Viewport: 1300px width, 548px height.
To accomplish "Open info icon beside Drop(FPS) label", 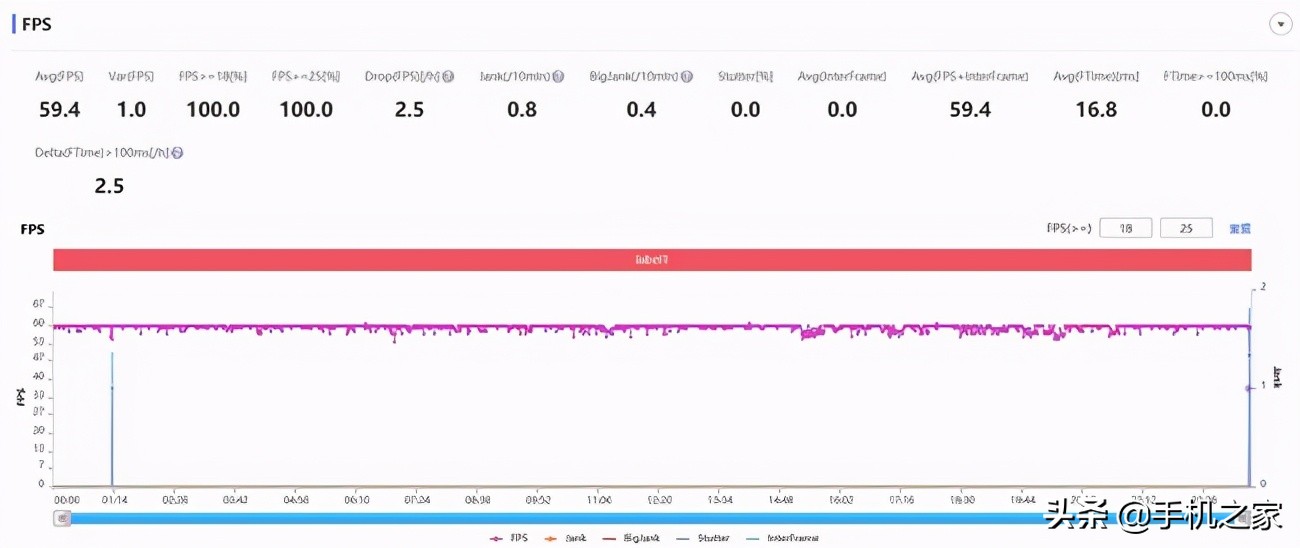I will tap(448, 77).
